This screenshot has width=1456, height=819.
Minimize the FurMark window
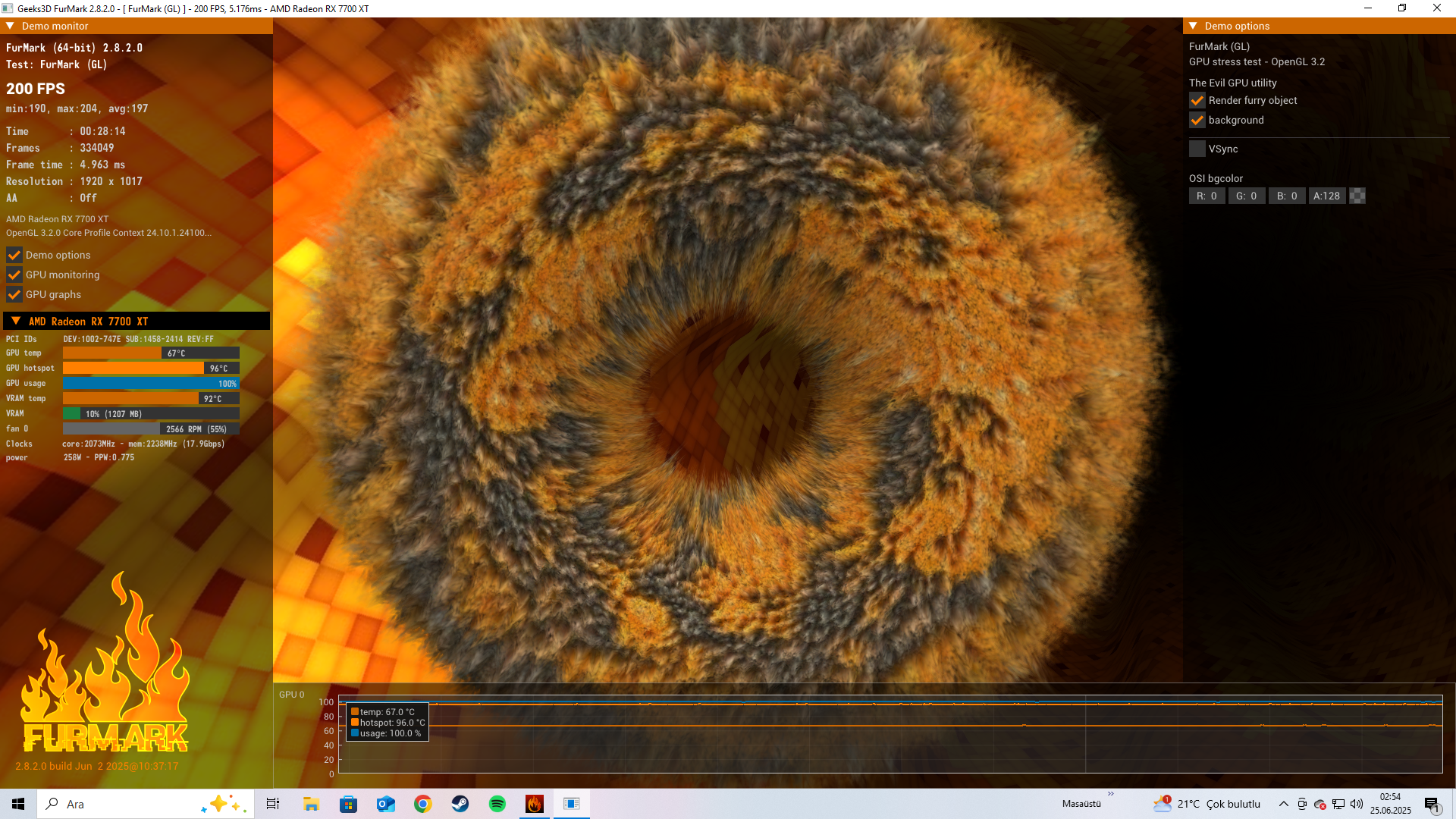[1368, 8]
